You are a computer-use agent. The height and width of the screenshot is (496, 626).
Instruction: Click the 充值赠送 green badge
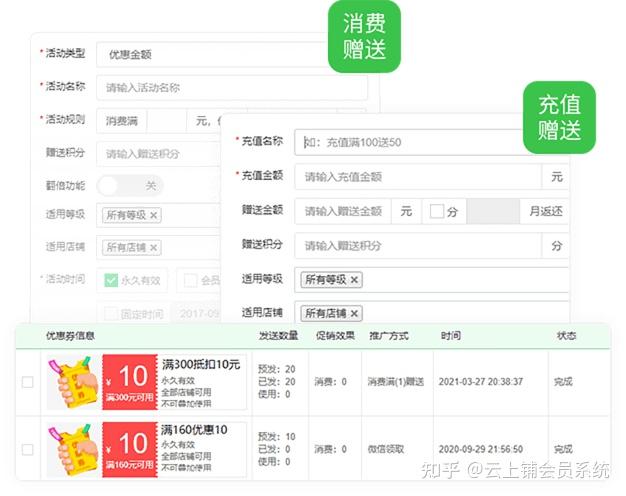coord(559,117)
